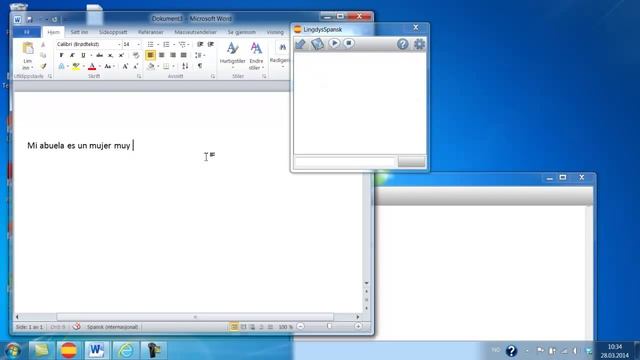Viewport: 640px width, 360px height.
Task: Open the Change Case (Aa) dropdown
Action: (x=109, y=66)
